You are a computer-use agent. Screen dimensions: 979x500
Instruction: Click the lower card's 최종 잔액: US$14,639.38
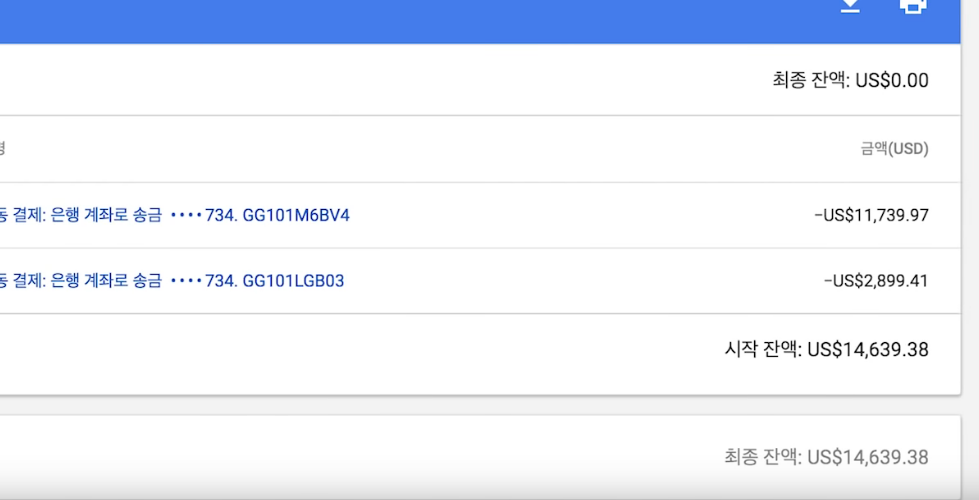tap(826, 457)
